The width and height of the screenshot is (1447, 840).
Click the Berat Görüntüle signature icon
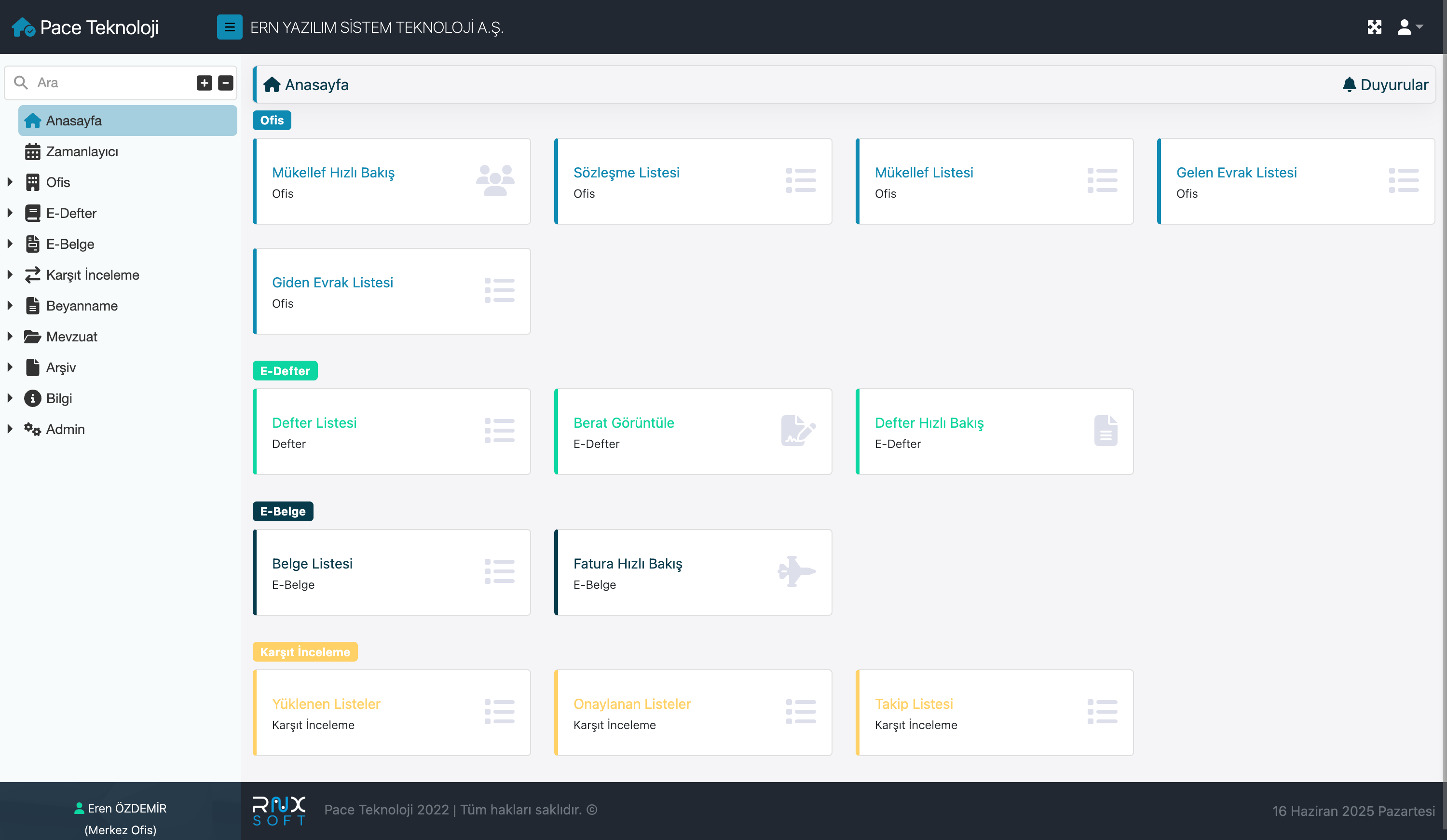coord(798,431)
